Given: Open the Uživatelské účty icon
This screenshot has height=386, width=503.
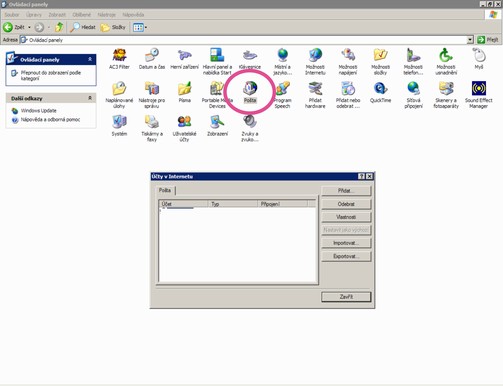Looking at the screenshot, I should tap(184, 128).
